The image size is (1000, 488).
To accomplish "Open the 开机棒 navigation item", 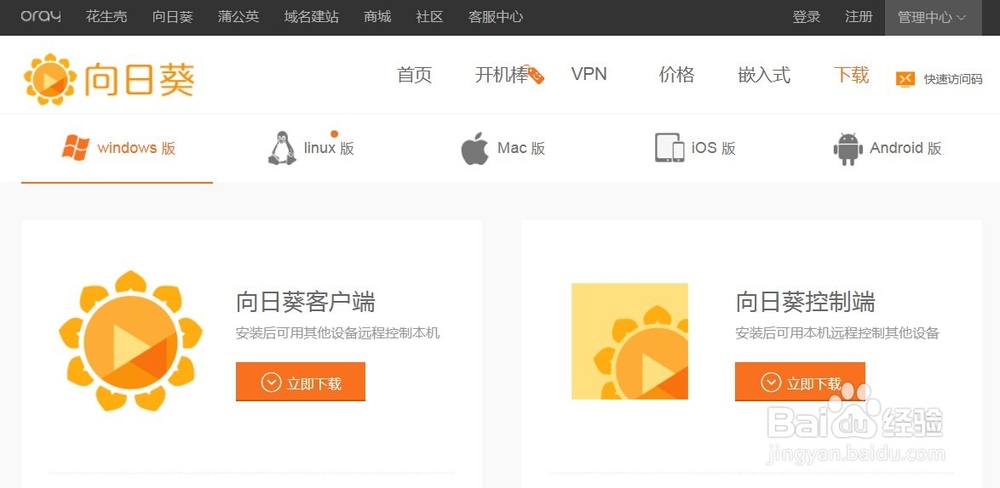I will (502, 75).
